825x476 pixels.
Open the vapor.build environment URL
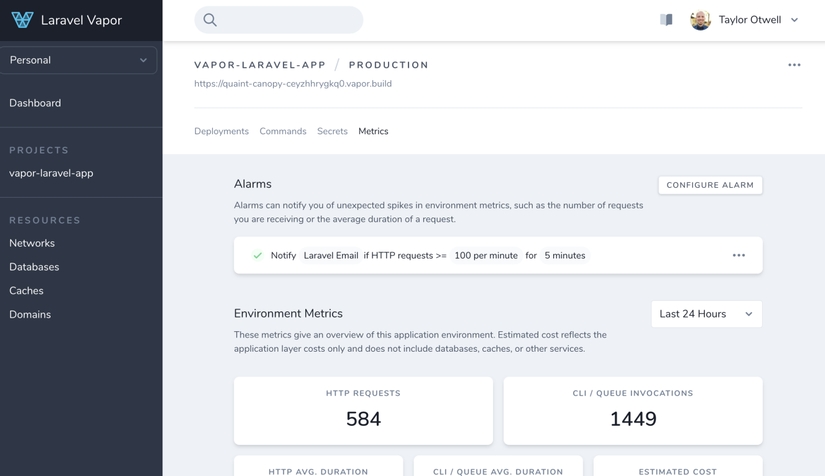pos(293,84)
